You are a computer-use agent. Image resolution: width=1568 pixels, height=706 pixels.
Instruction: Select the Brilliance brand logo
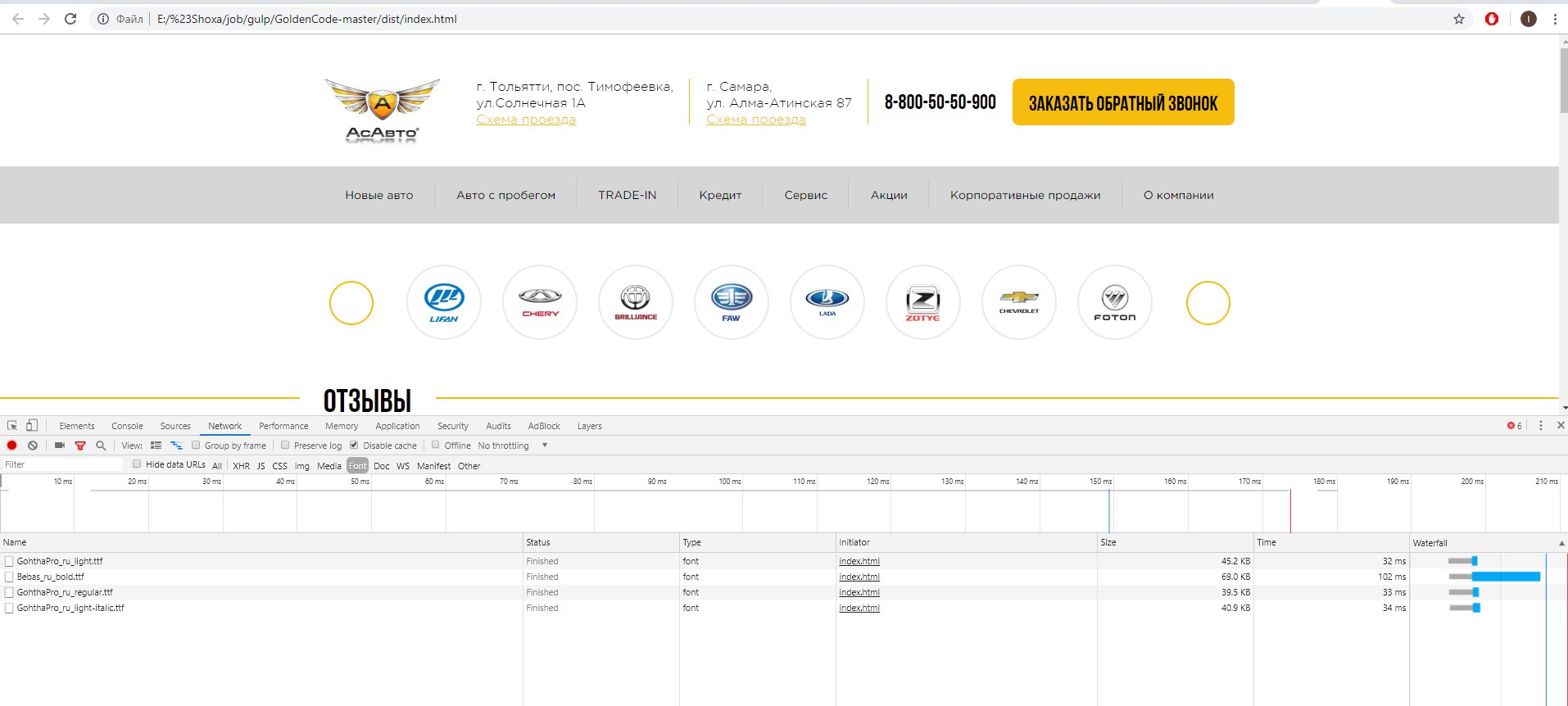pos(636,302)
